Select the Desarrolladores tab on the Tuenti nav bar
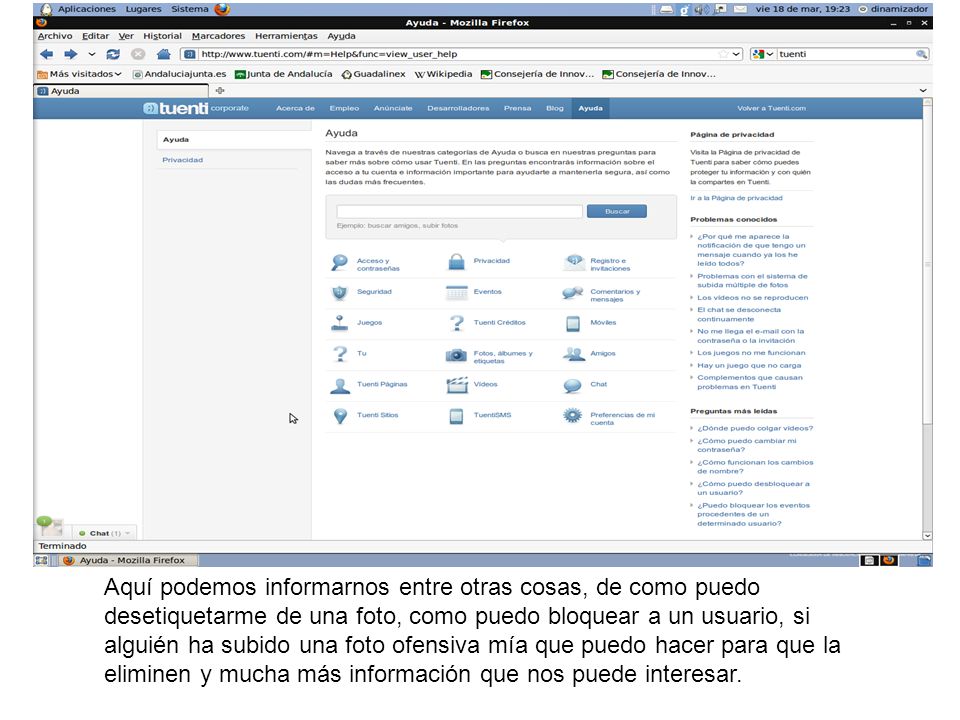This screenshot has width=960, height=720. pyautogui.click(x=458, y=108)
